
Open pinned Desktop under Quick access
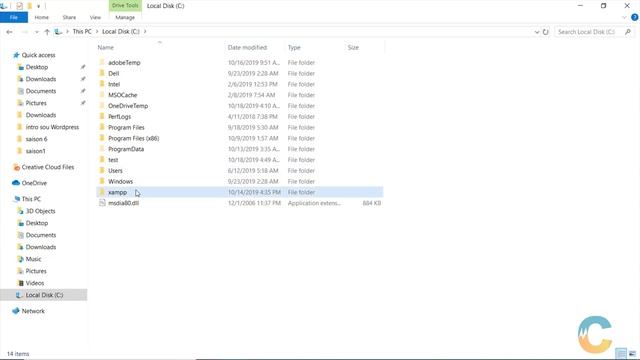[37, 67]
